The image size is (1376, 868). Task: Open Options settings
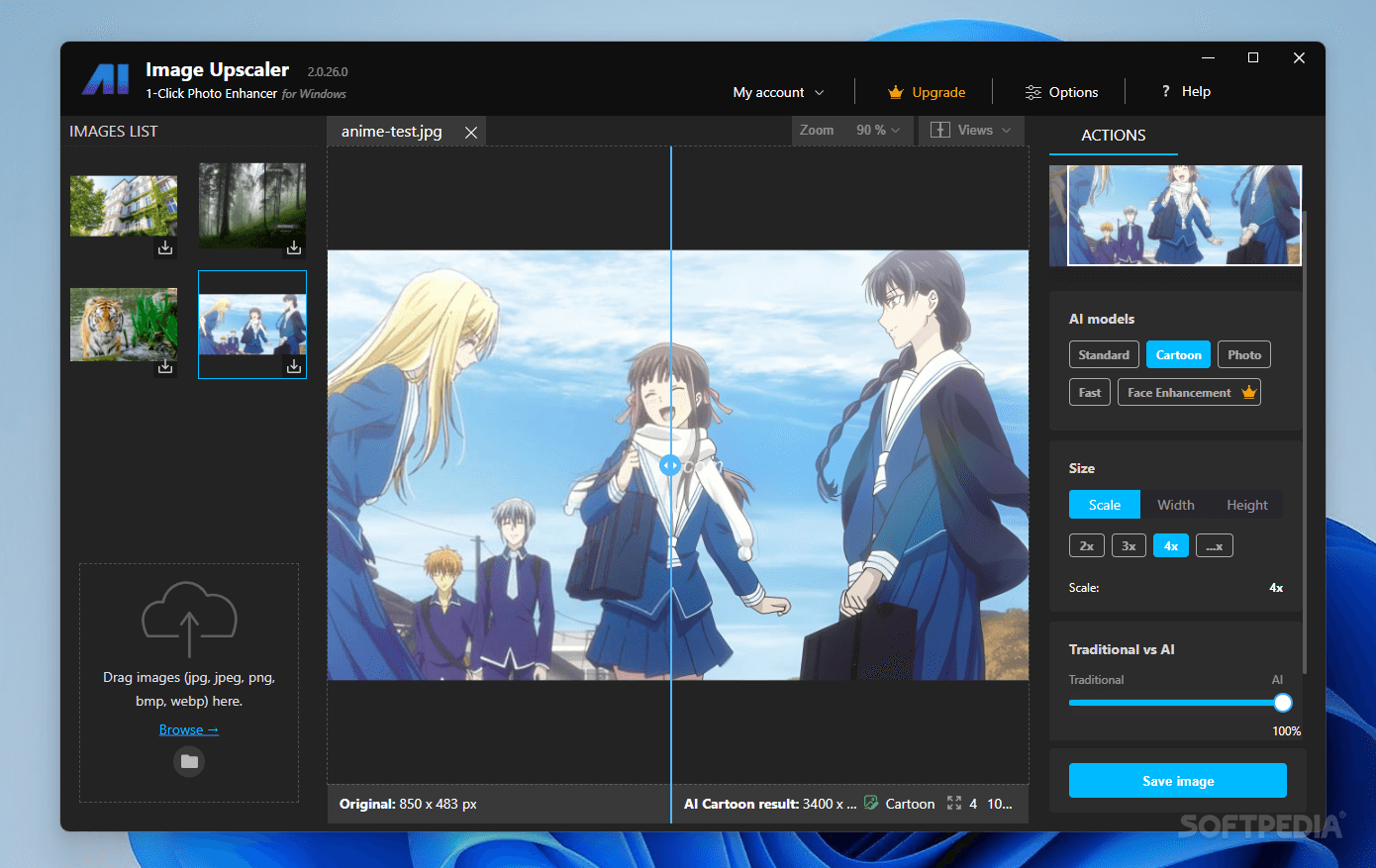[1062, 92]
